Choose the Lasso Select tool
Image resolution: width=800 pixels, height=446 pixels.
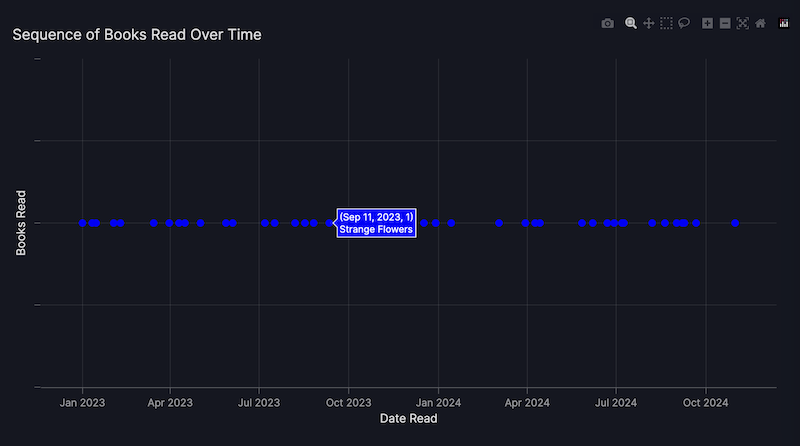(x=685, y=23)
